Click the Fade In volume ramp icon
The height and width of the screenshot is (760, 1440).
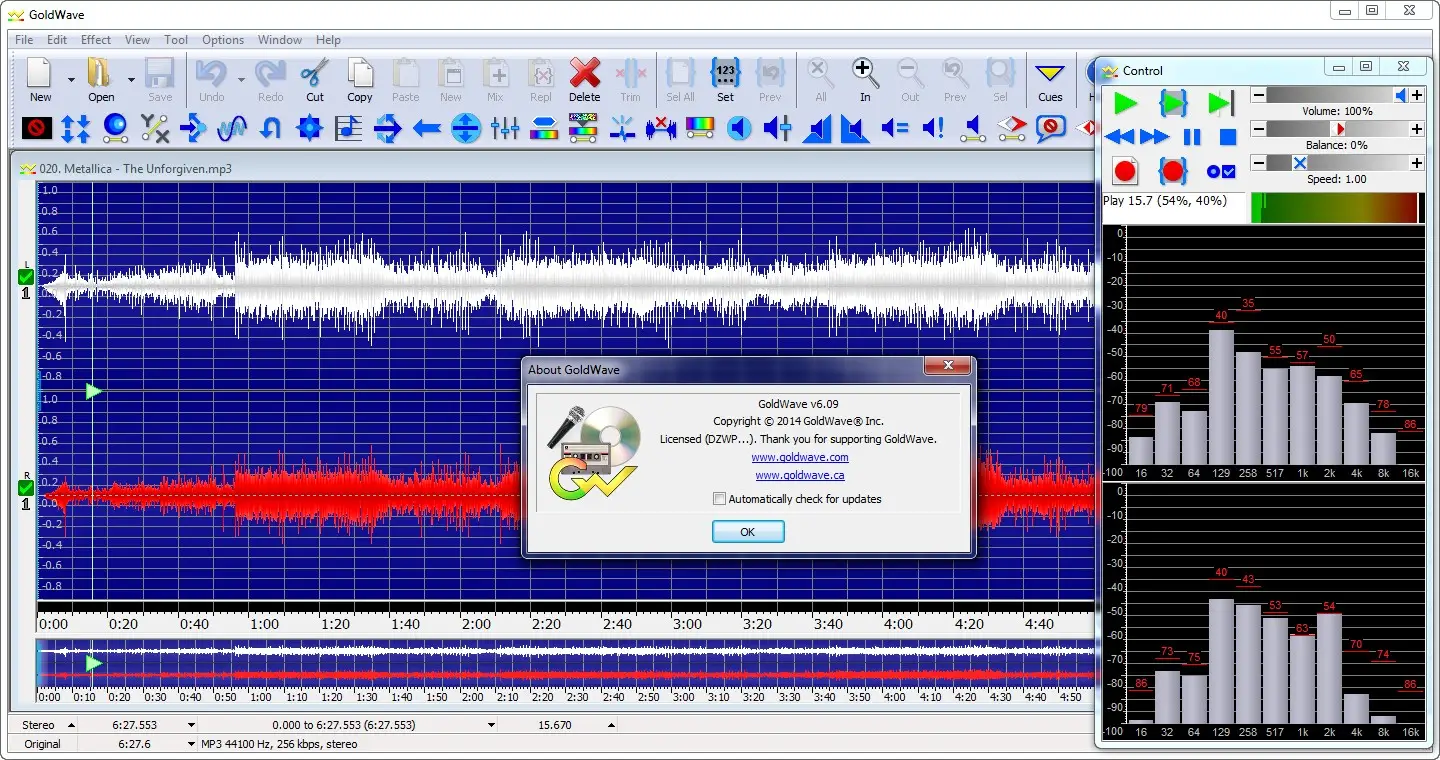pyautogui.click(x=817, y=128)
